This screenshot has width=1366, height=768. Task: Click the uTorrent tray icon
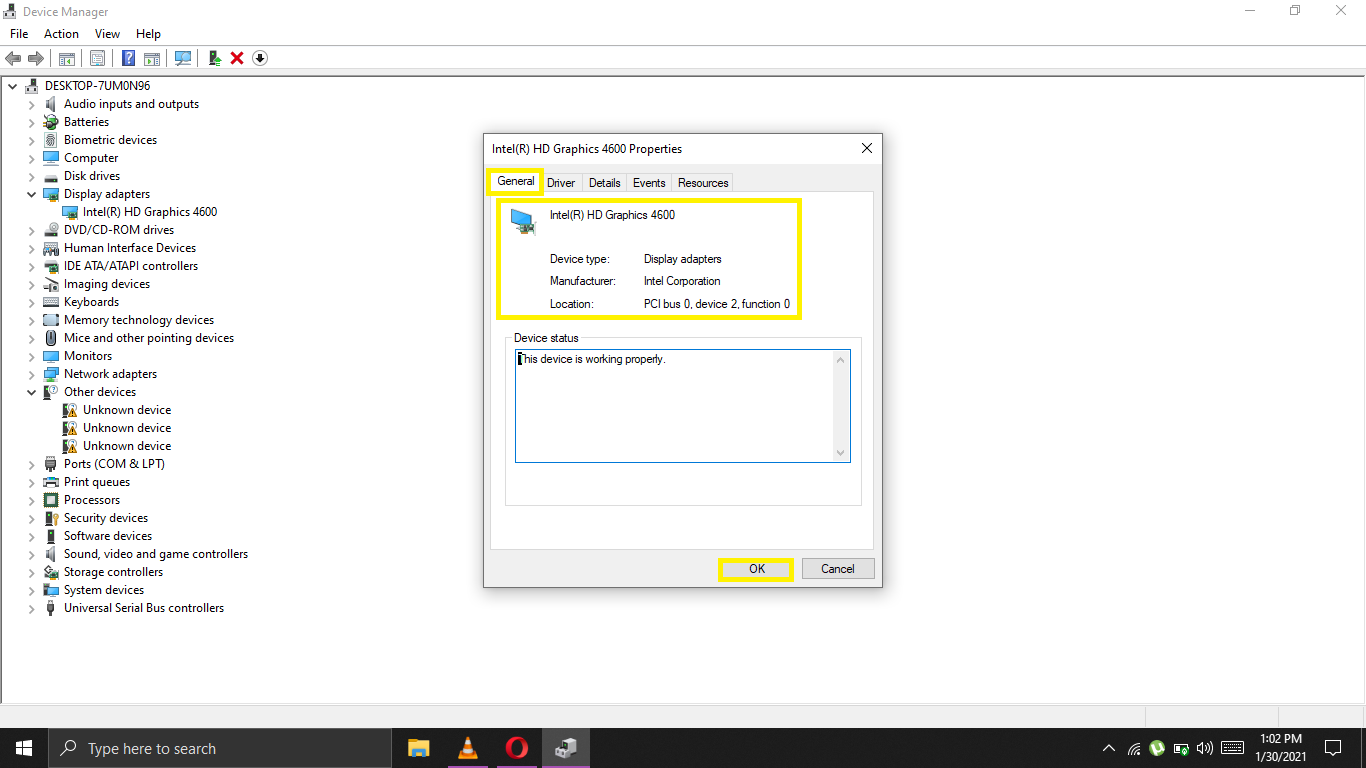point(1157,748)
